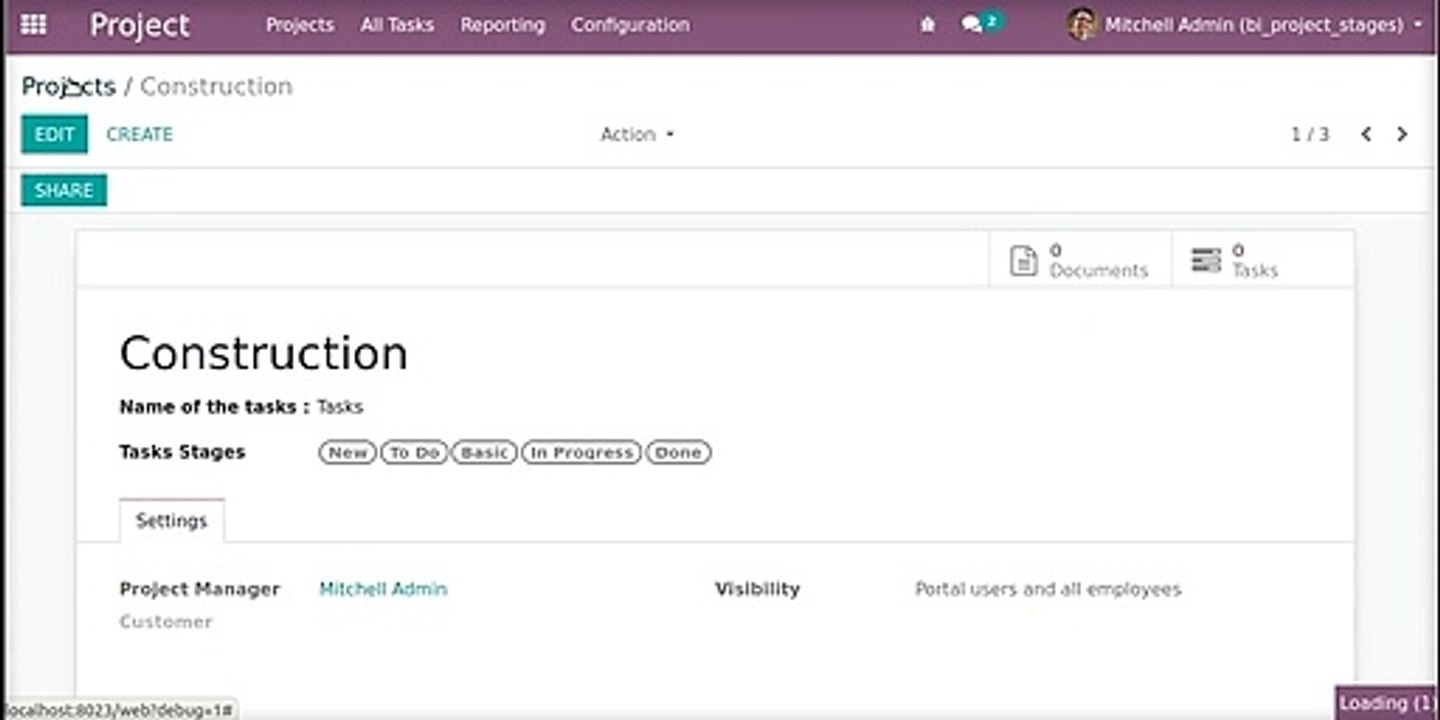Click the Portal users and all employees value

(1048, 589)
